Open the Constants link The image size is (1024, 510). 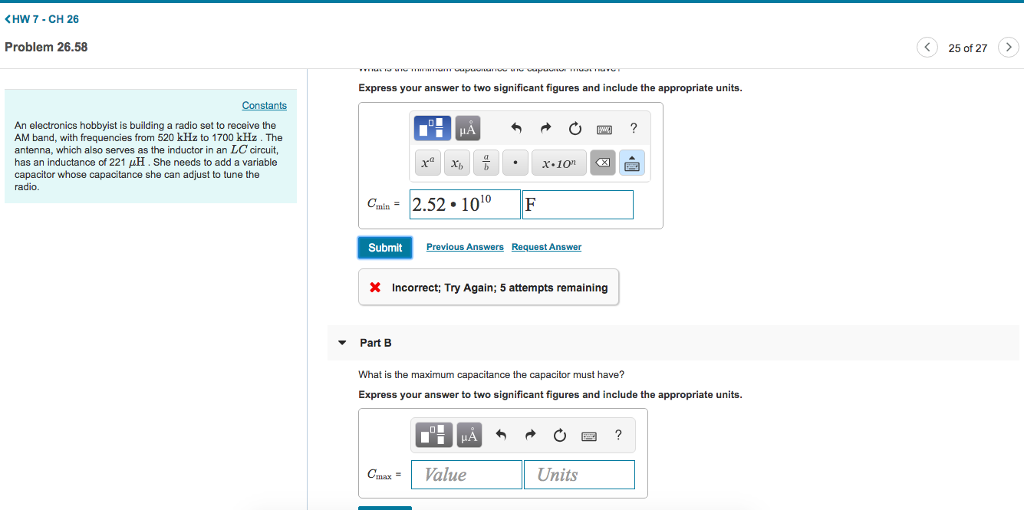(x=264, y=105)
